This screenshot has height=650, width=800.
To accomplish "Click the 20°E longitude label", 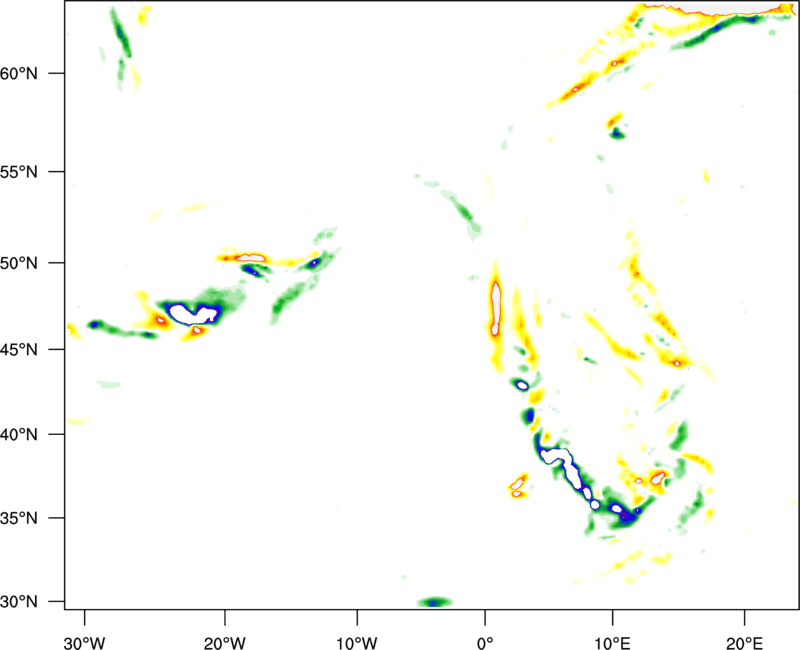I will (x=744, y=643).
